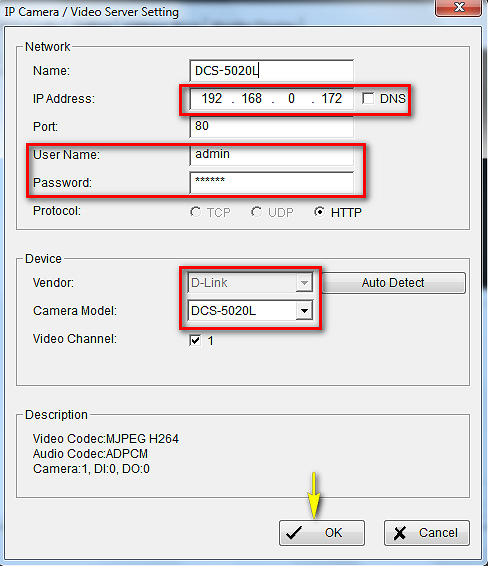
Task: Open the Vendor dropdown arrow
Action: (304, 283)
